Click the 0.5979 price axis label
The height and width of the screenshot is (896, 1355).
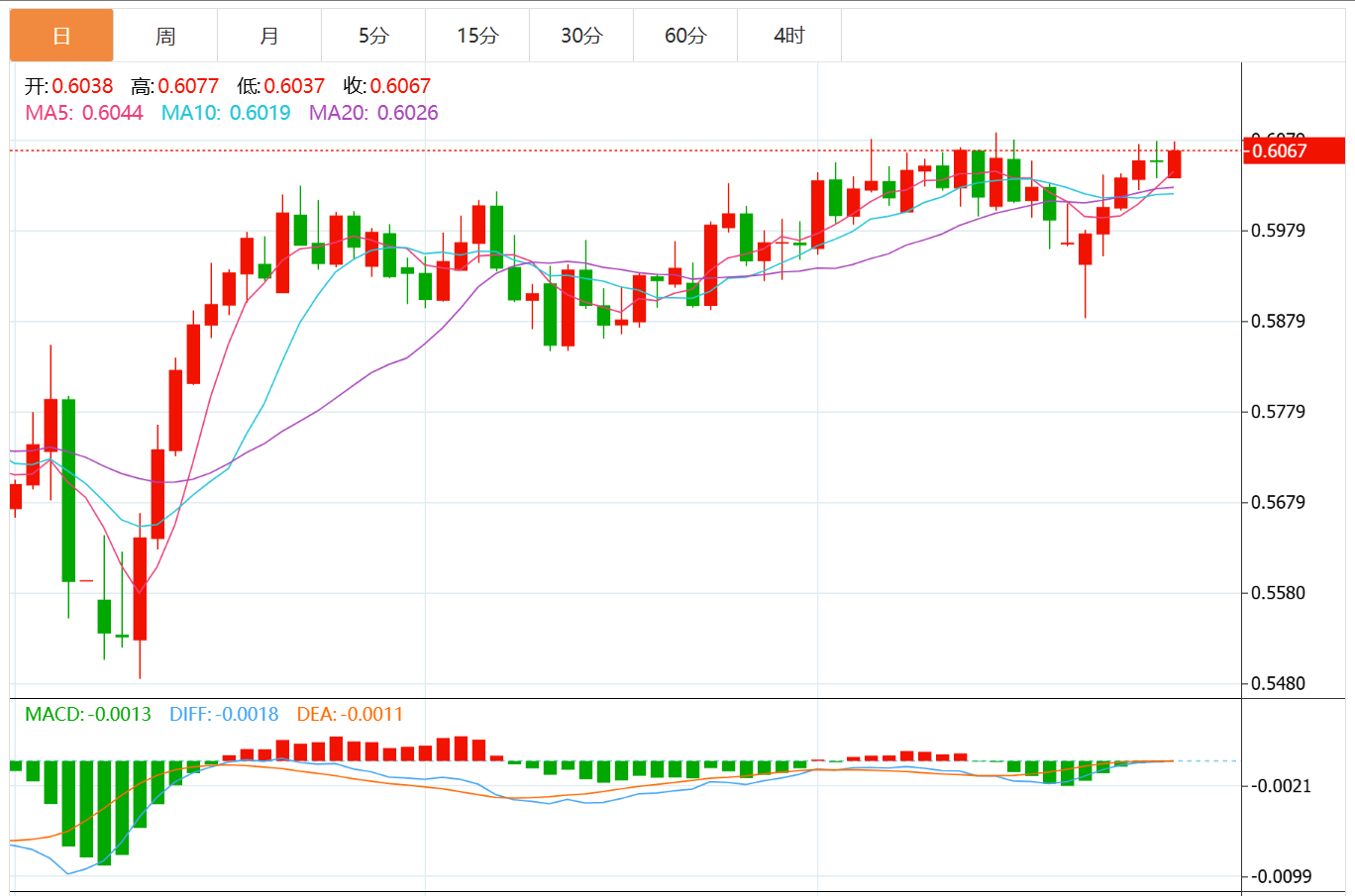(1279, 231)
